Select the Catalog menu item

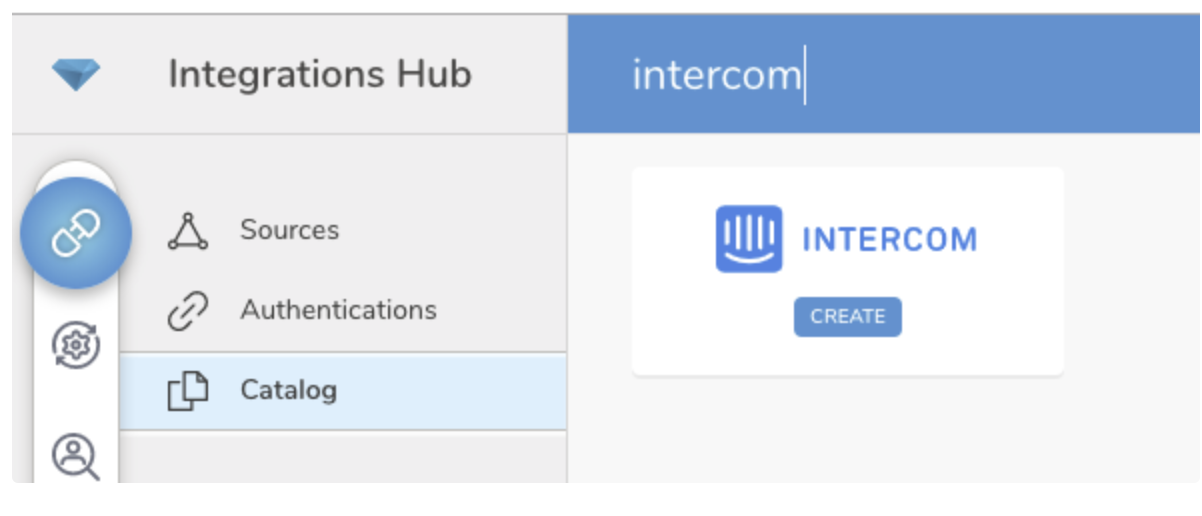coord(288,390)
